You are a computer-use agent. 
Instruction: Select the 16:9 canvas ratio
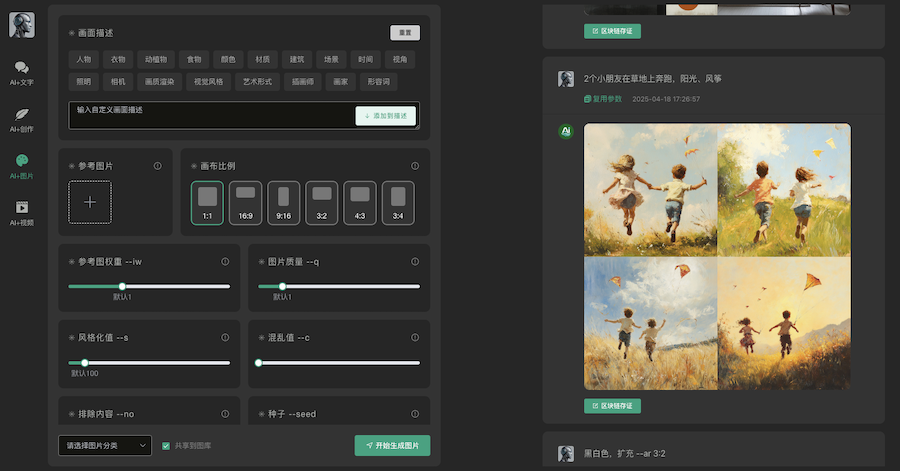click(245, 202)
